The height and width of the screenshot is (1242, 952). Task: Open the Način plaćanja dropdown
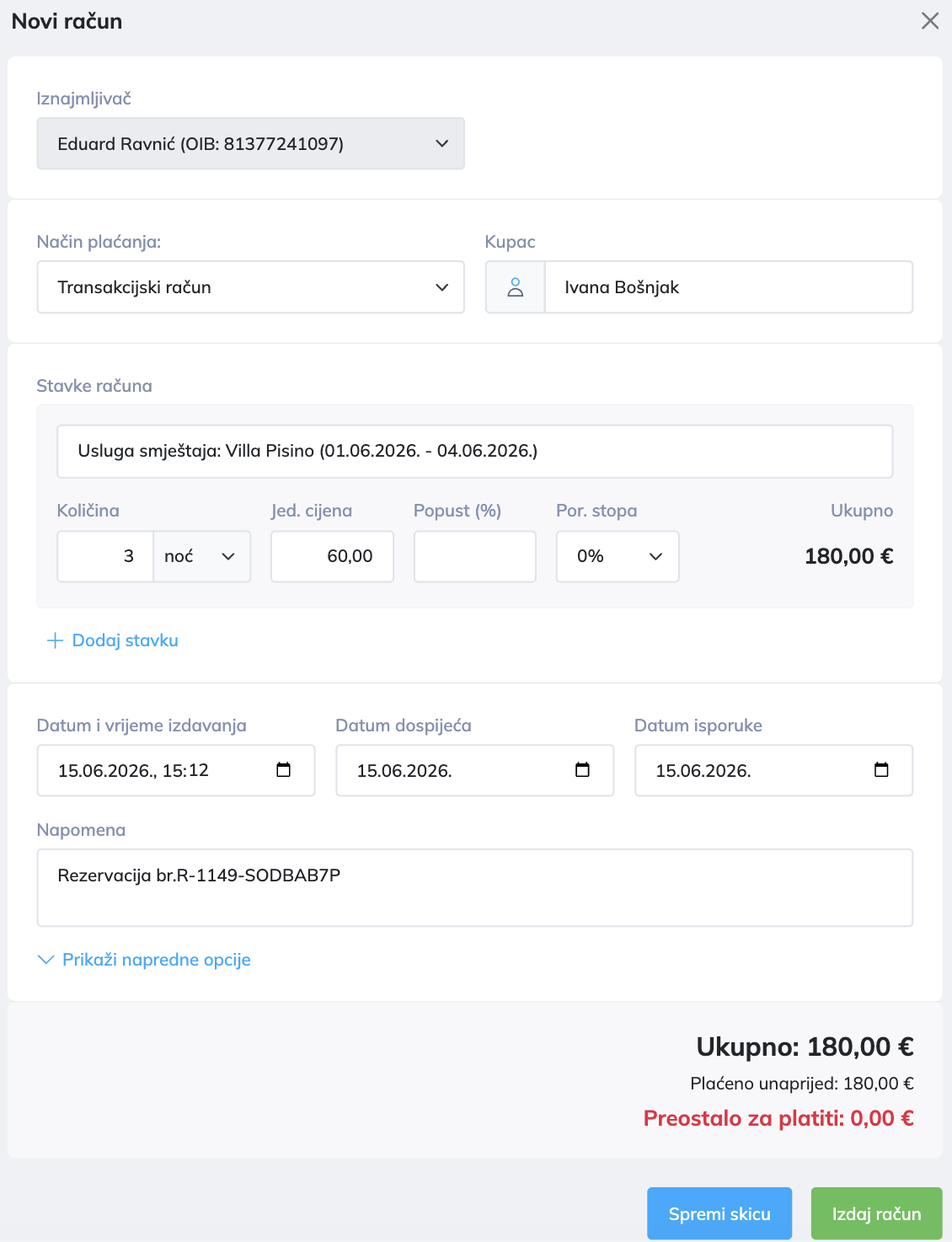click(250, 287)
